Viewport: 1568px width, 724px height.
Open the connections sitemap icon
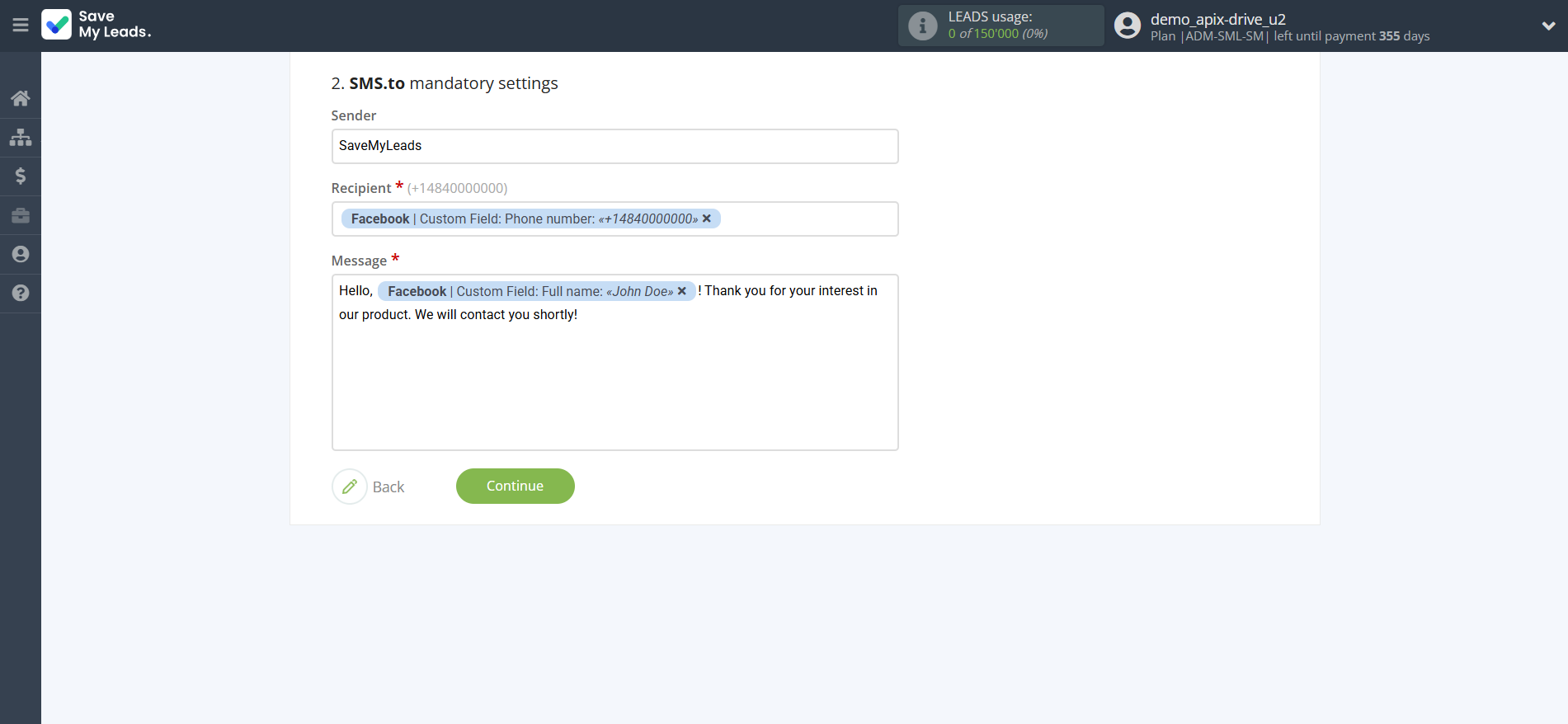[21, 137]
